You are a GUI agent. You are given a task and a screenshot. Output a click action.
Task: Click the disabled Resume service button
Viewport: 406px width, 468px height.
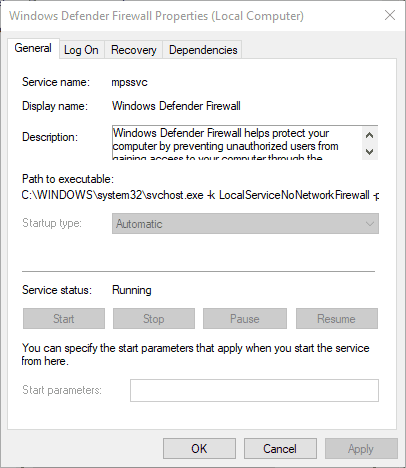coord(337,319)
